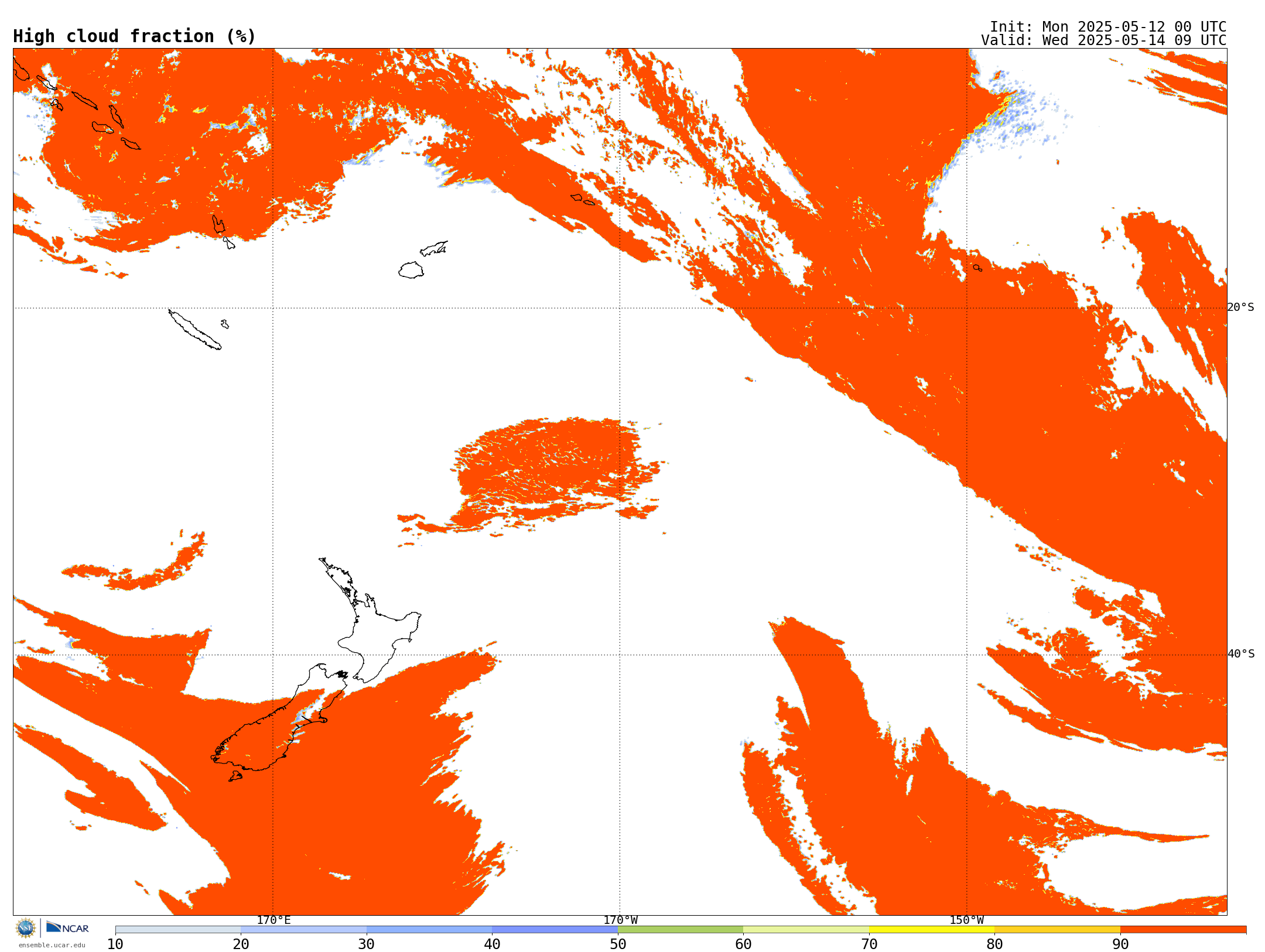Click the 20°S latitude label
Viewport: 1265px width, 952px height.
1241,307
